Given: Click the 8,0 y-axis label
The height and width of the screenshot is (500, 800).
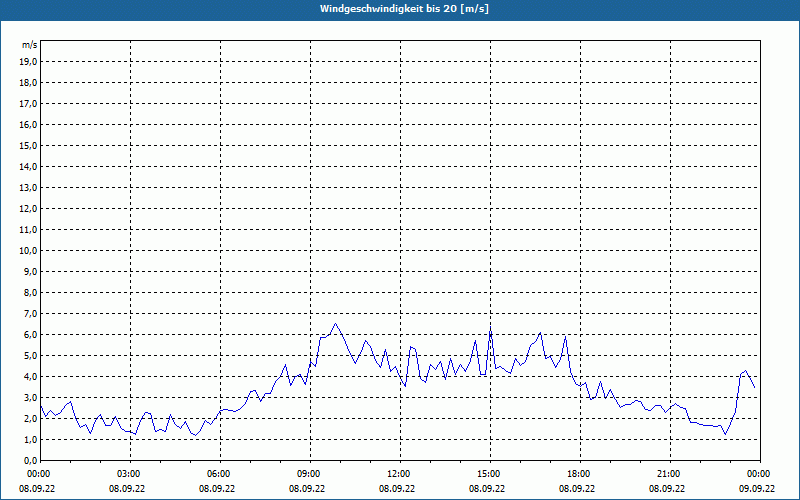Looking at the screenshot, I should (x=30, y=292).
